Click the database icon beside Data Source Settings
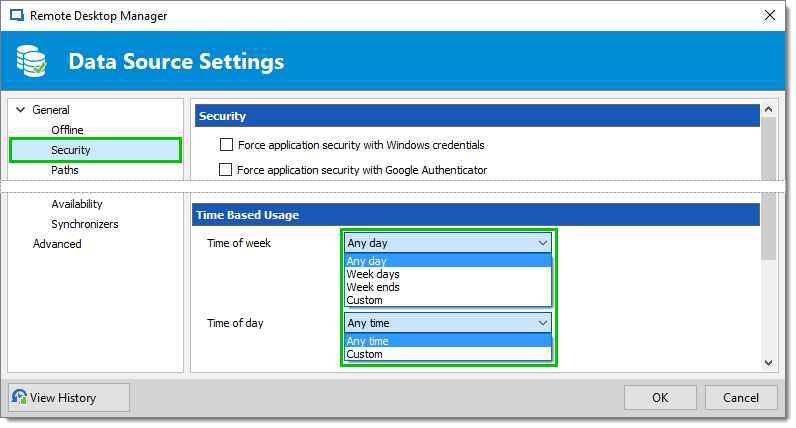The image size is (796, 428). point(31,61)
